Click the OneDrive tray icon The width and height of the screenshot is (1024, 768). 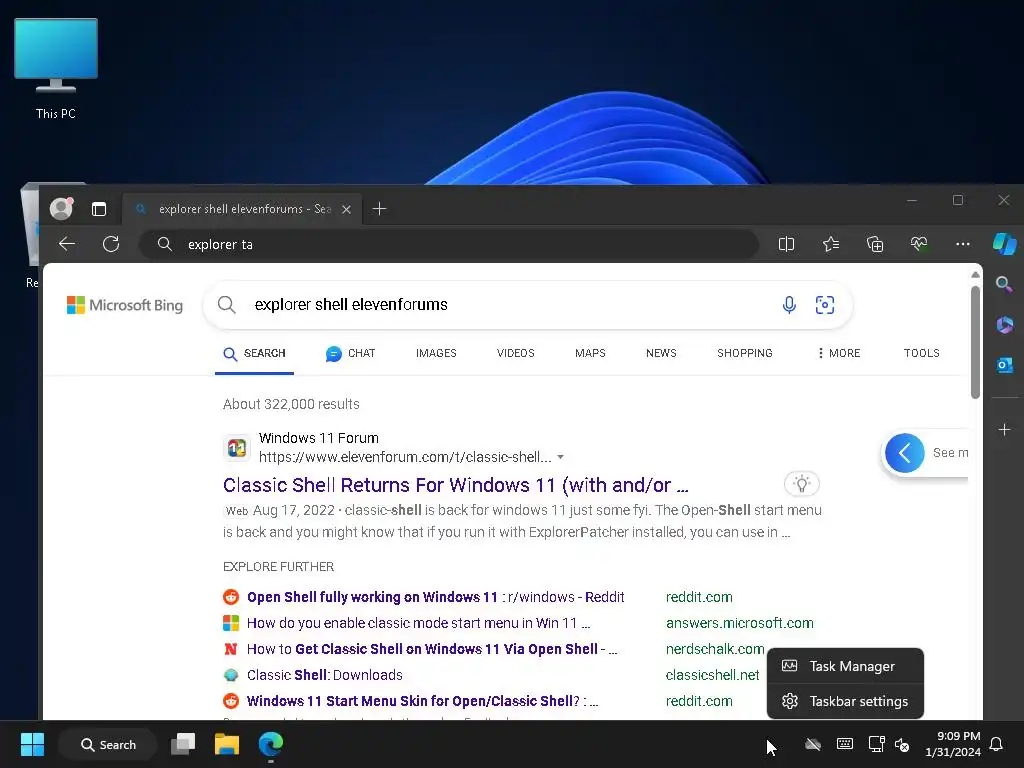click(x=813, y=744)
